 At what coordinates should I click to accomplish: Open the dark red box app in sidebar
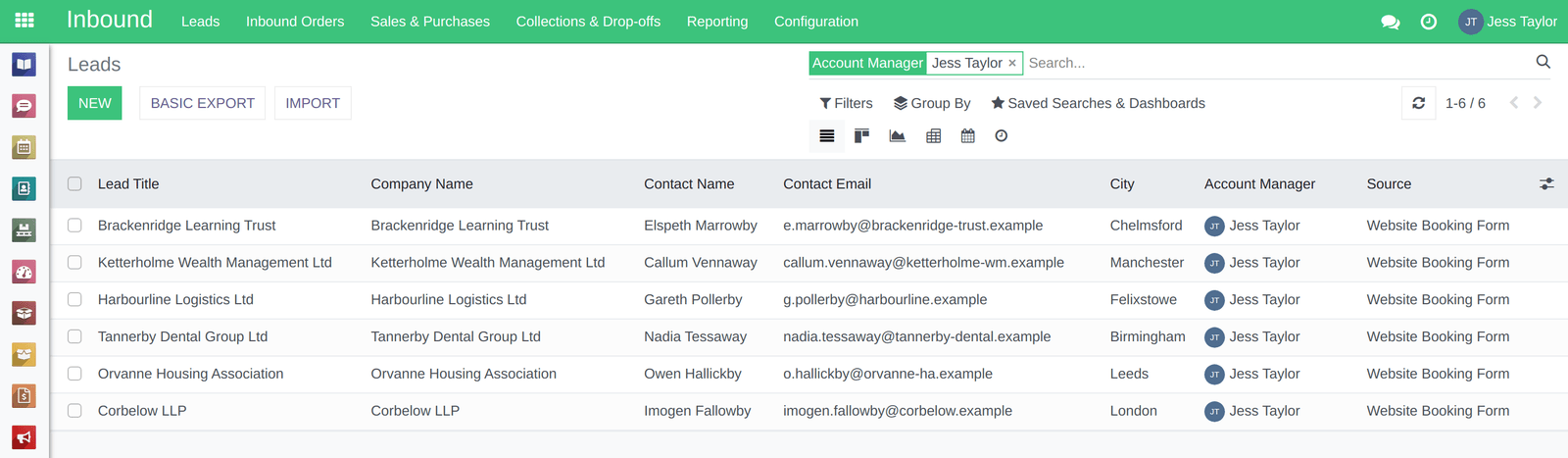pyautogui.click(x=24, y=313)
